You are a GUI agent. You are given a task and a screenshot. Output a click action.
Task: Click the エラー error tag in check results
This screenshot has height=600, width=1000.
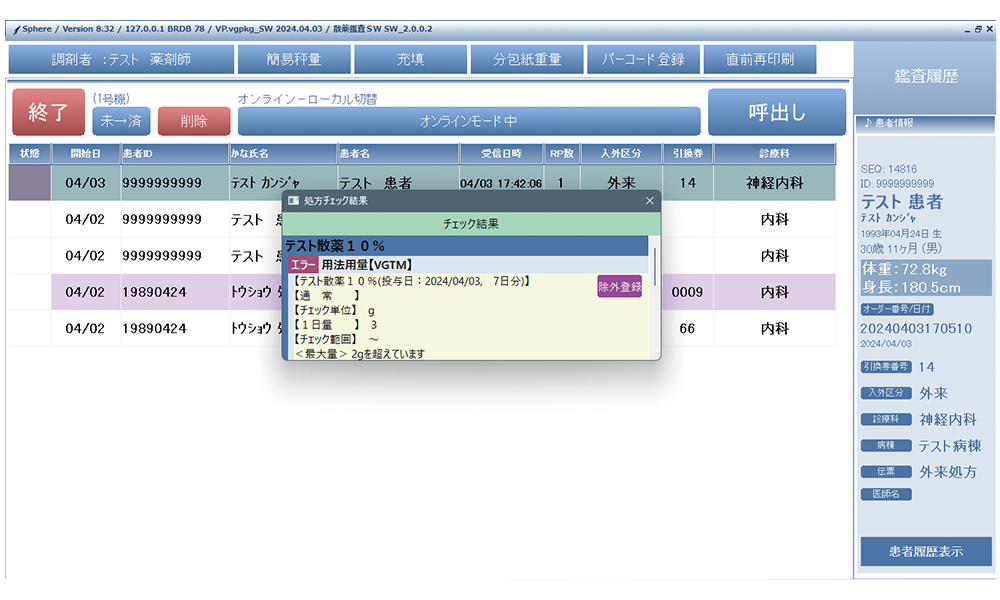point(303,265)
